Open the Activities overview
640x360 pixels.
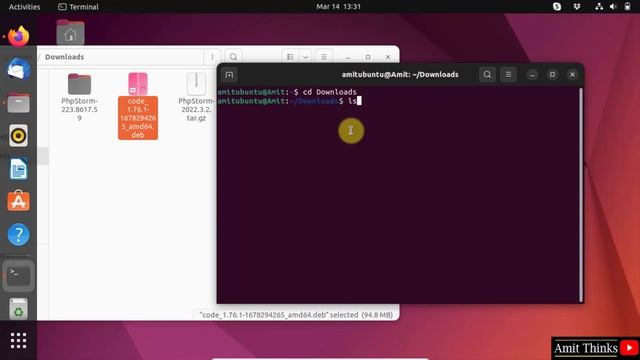24,7
